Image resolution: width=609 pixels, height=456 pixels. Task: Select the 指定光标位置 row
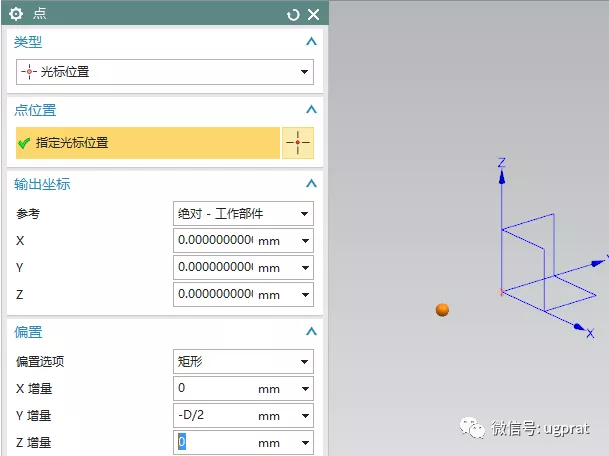[148, 143]
